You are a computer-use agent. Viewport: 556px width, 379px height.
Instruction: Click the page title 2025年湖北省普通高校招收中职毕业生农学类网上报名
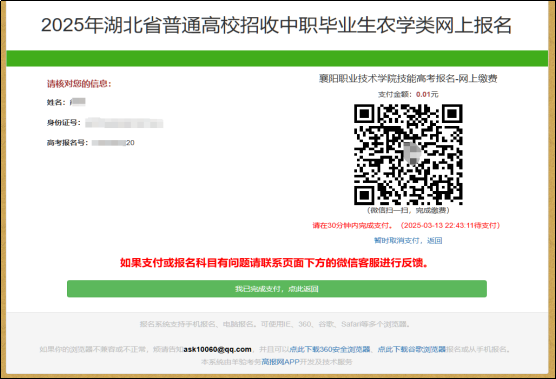(x=276, y=26)
